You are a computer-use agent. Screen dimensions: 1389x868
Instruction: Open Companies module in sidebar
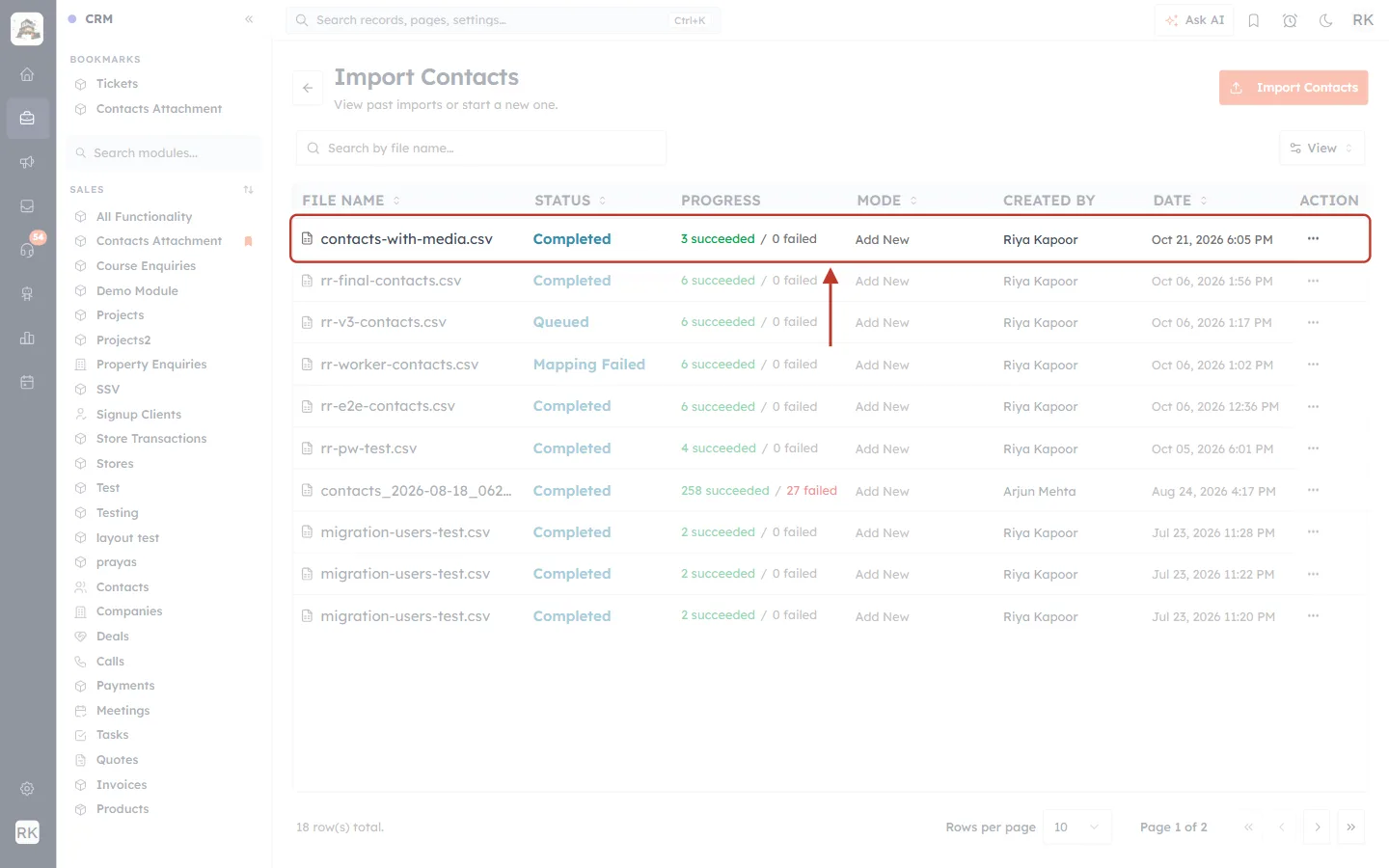[x=129, y=611]
